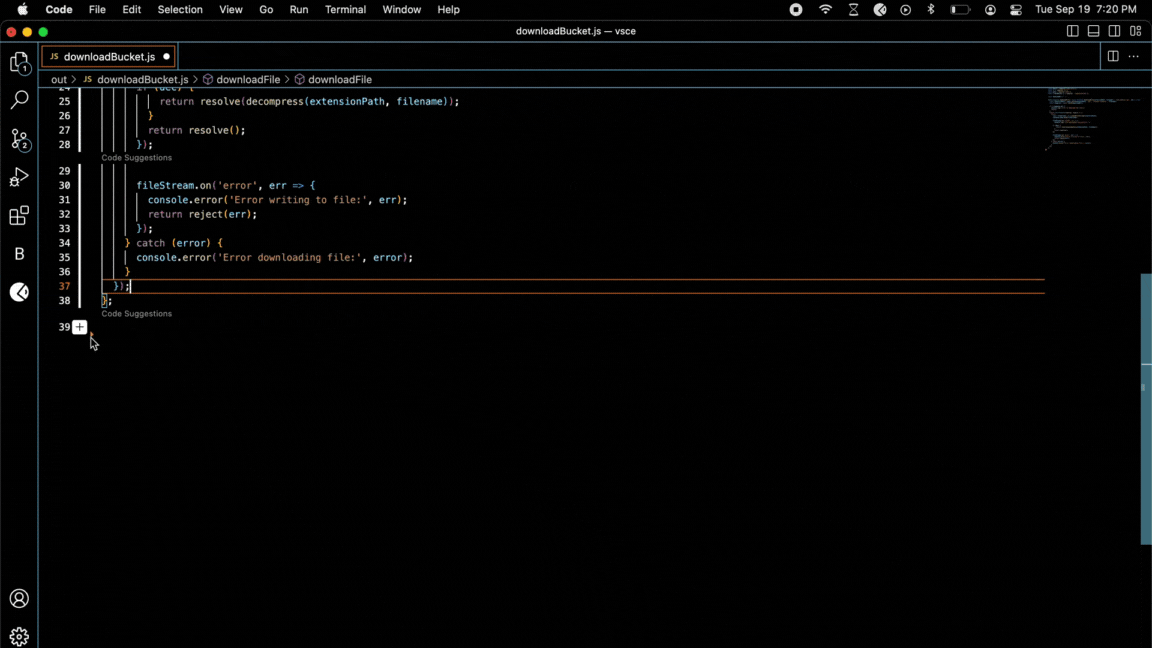Screen dimensions: 1152x648
Task: Open the Extensions view
Action: pos(19,216)
